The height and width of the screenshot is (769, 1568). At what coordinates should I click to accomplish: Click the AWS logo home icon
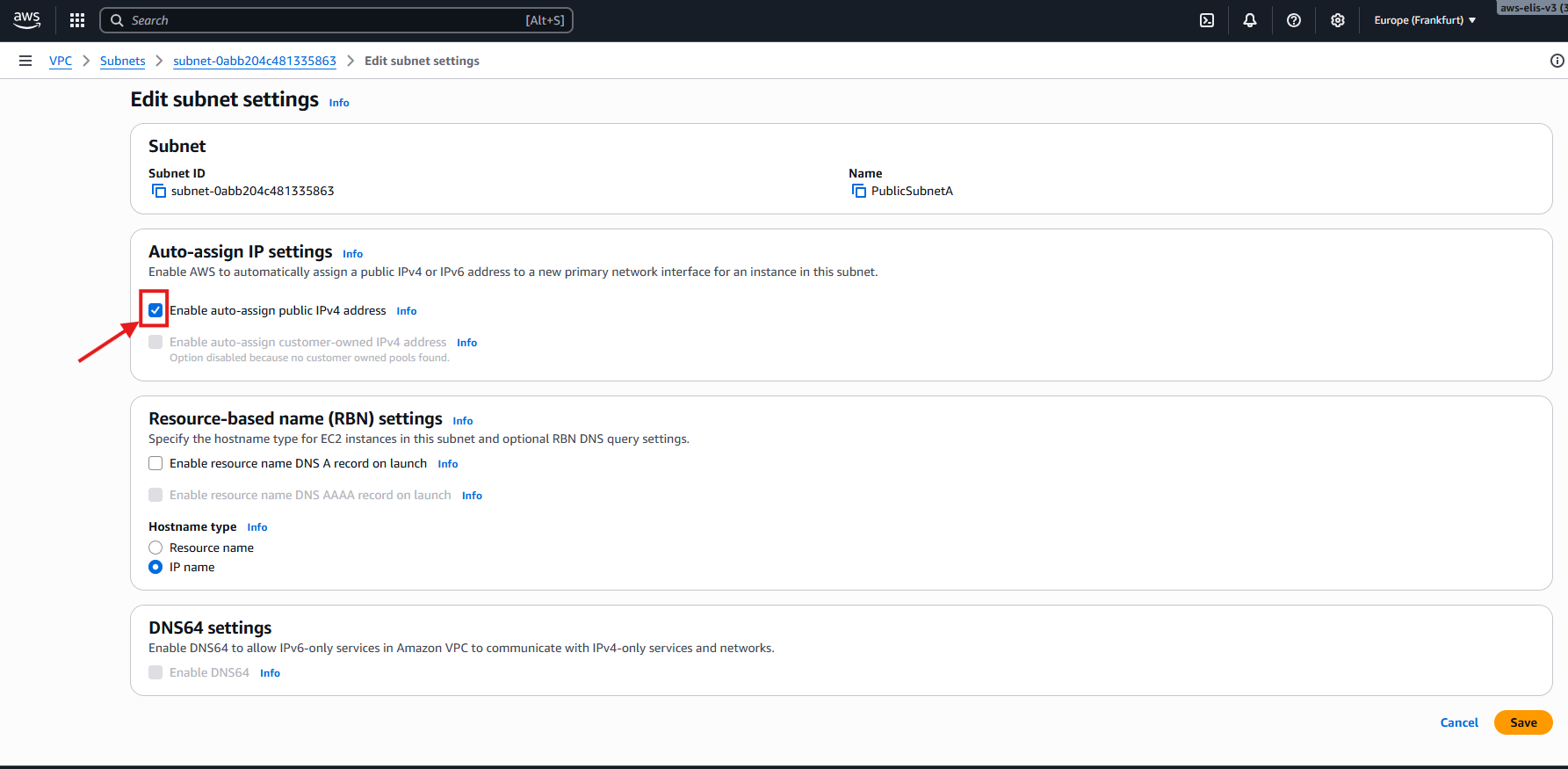[x=26, y=20]
